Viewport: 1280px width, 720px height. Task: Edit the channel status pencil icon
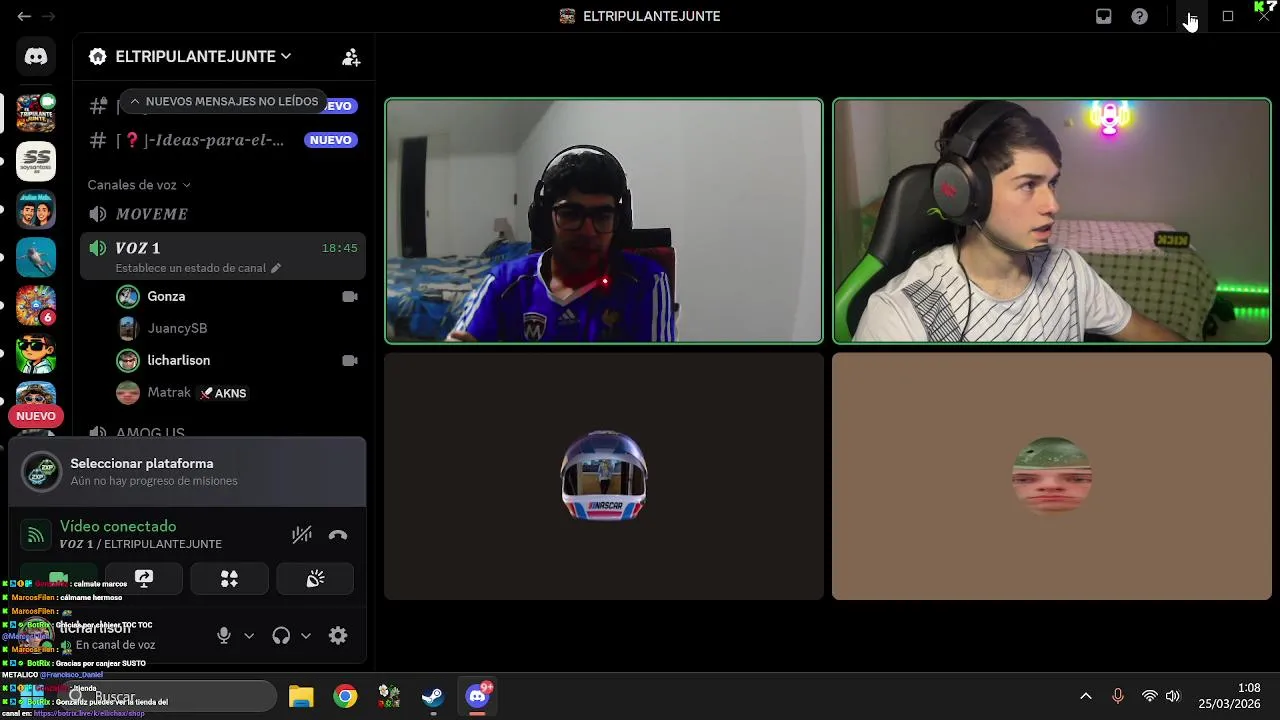point(276,268)
